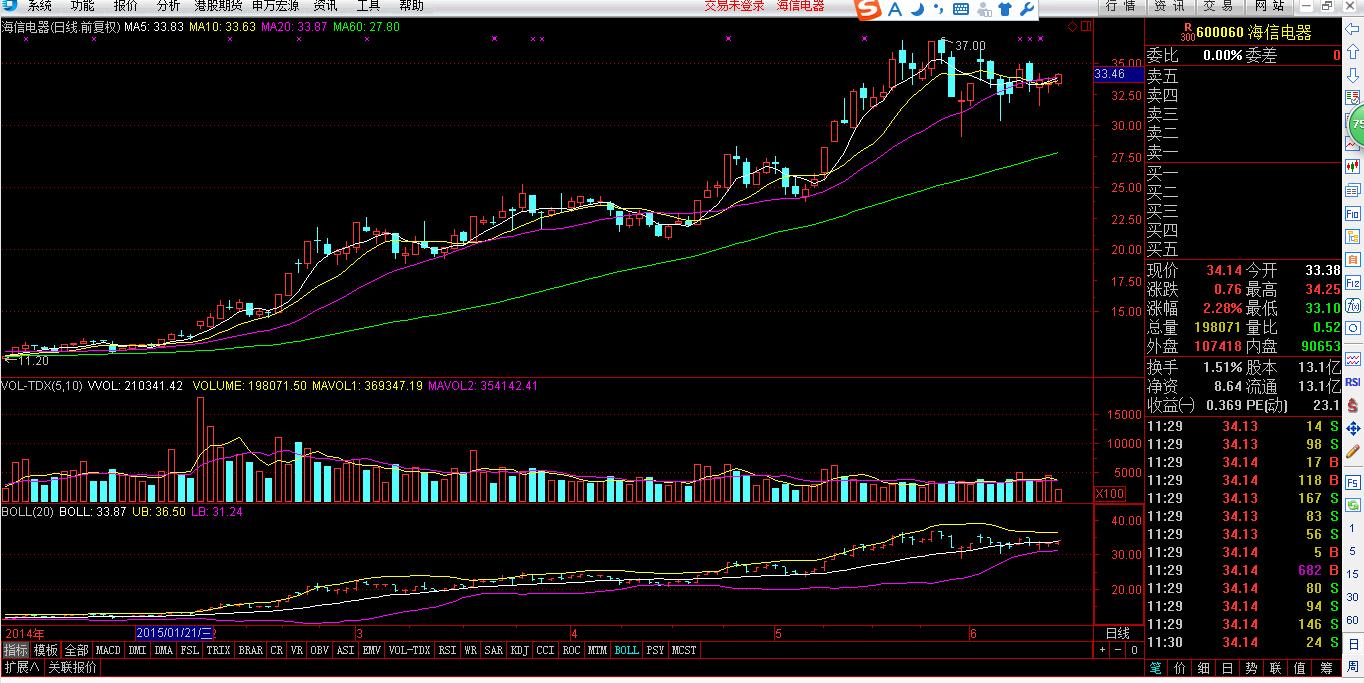
Task: Select the 筹 chip distribution tab
Action: pos(1326,667)
